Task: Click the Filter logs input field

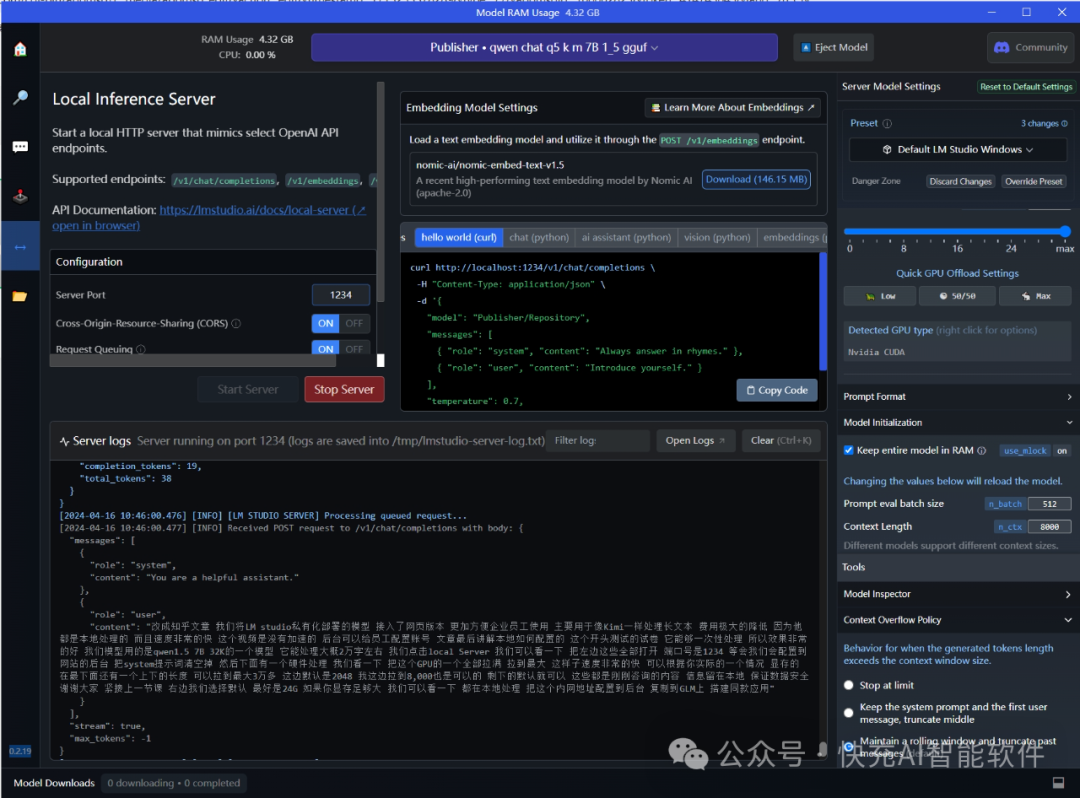Action: (598, 441)
